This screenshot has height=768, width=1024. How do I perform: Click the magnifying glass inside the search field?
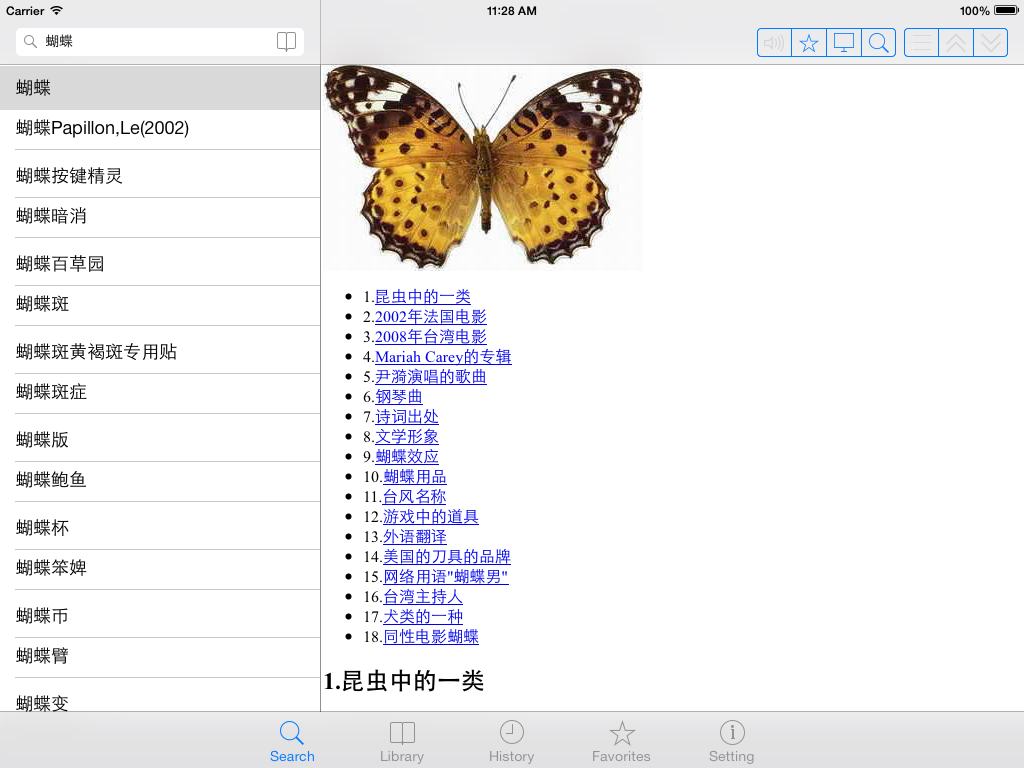[x=30, y=43]
